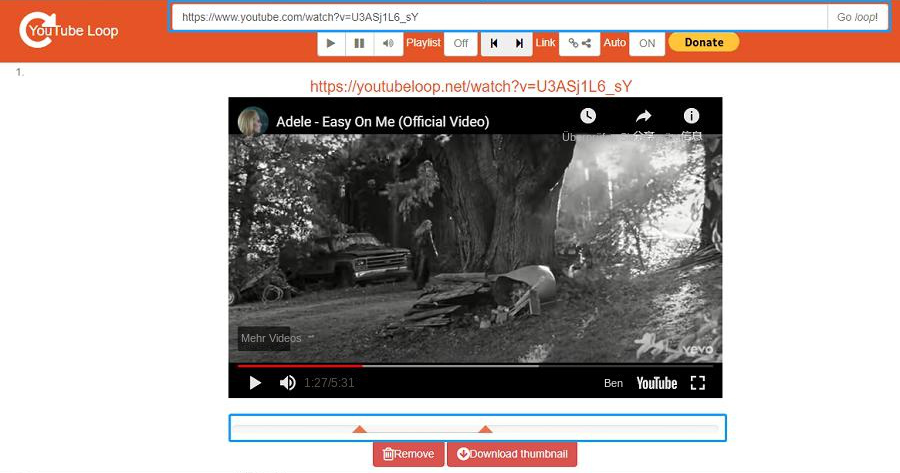The width and height of the screenshot is (900, 473).
Task: Click the Go loop! button
Action: point(857,17)
